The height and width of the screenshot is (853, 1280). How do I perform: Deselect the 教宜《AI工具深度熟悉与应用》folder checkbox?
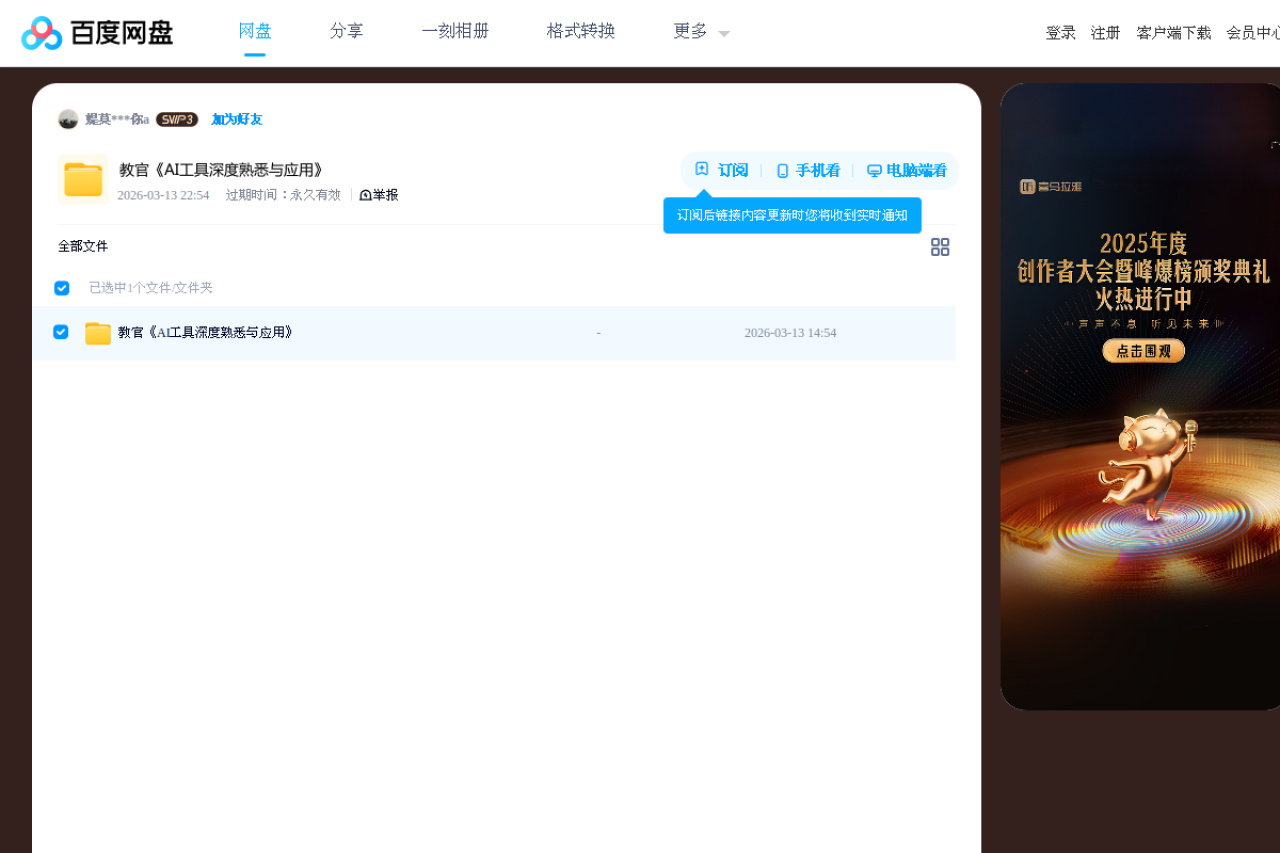61,331
